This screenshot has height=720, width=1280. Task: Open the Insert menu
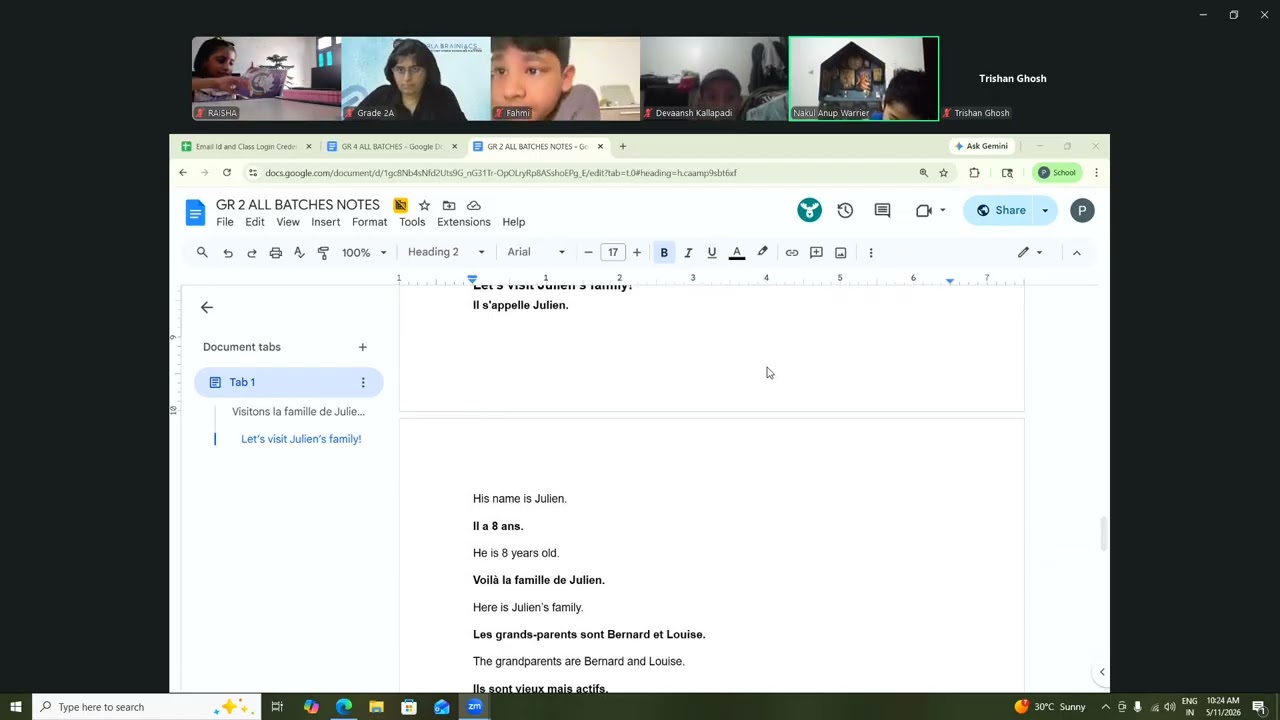coord(326,222)
